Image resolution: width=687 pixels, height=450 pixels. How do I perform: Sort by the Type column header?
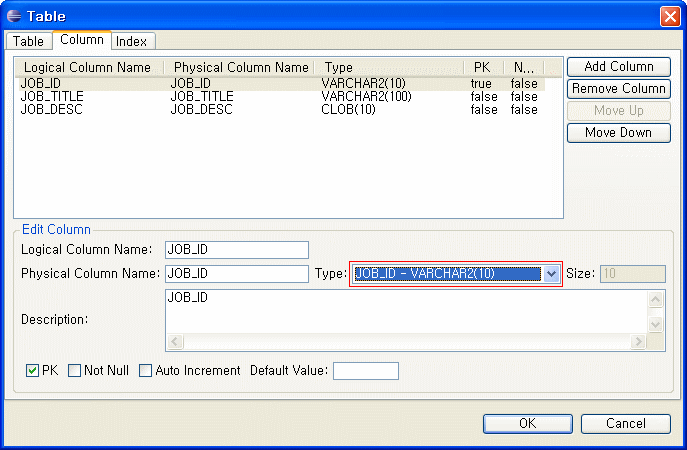point(392,68)
